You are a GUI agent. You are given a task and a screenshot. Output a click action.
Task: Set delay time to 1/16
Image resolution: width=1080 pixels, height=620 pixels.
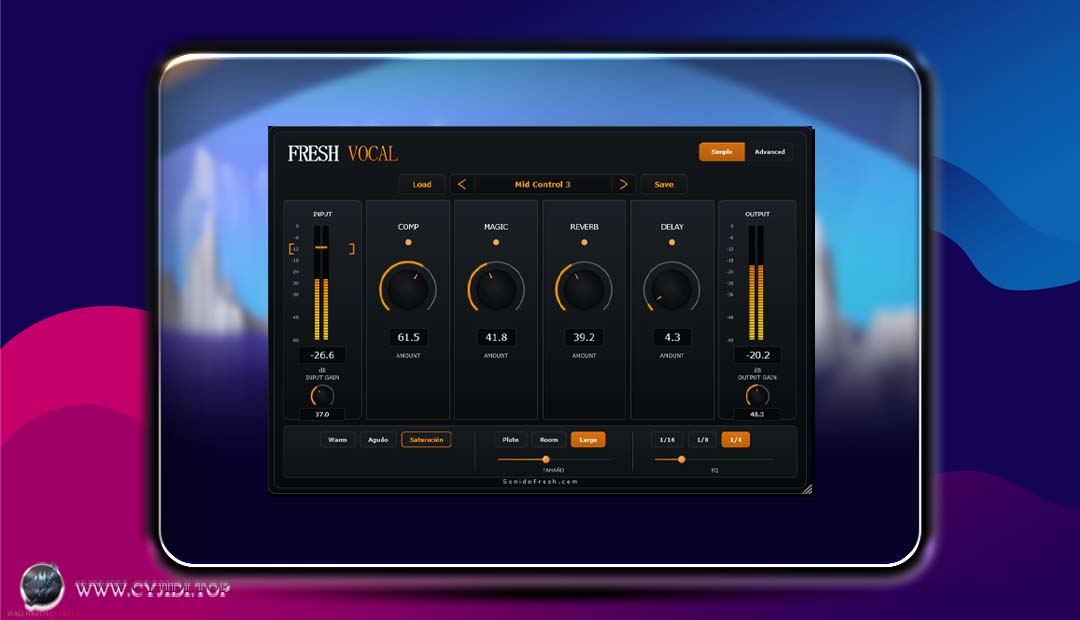point(667,440)
